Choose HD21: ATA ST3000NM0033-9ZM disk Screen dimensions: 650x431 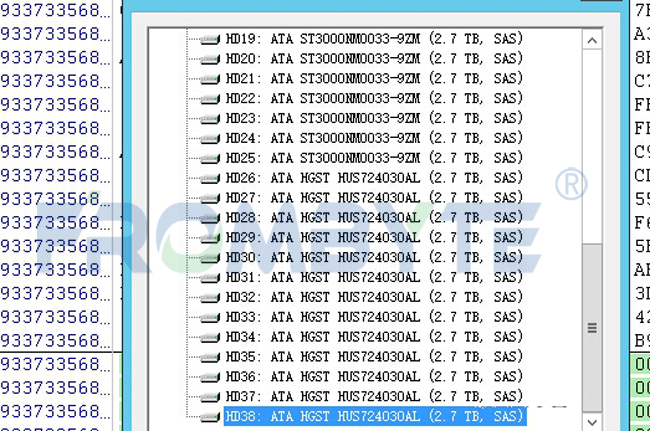[374, 78]
